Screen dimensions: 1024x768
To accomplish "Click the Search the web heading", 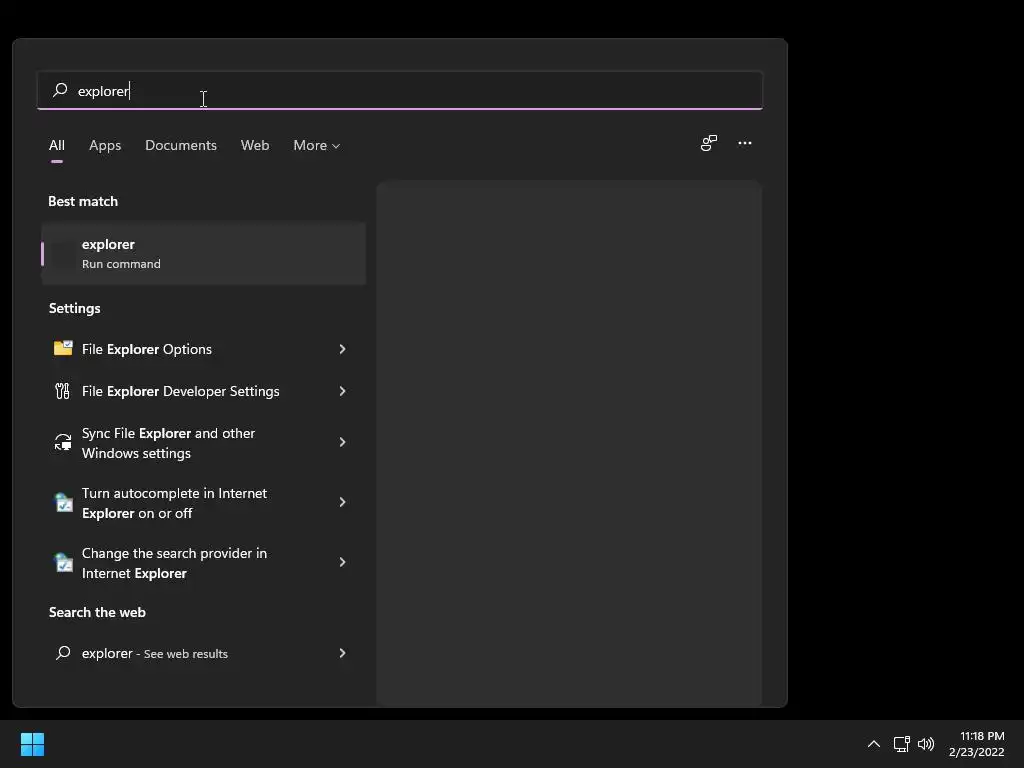I will pyautogui.click(x=97, y=612).
